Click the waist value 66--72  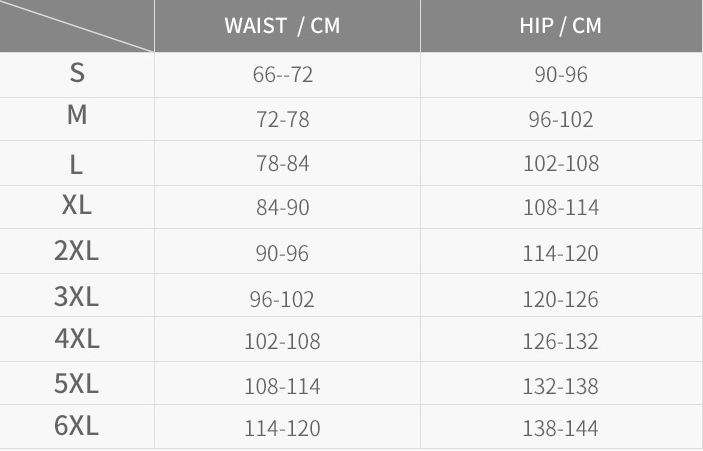point(282,74)
